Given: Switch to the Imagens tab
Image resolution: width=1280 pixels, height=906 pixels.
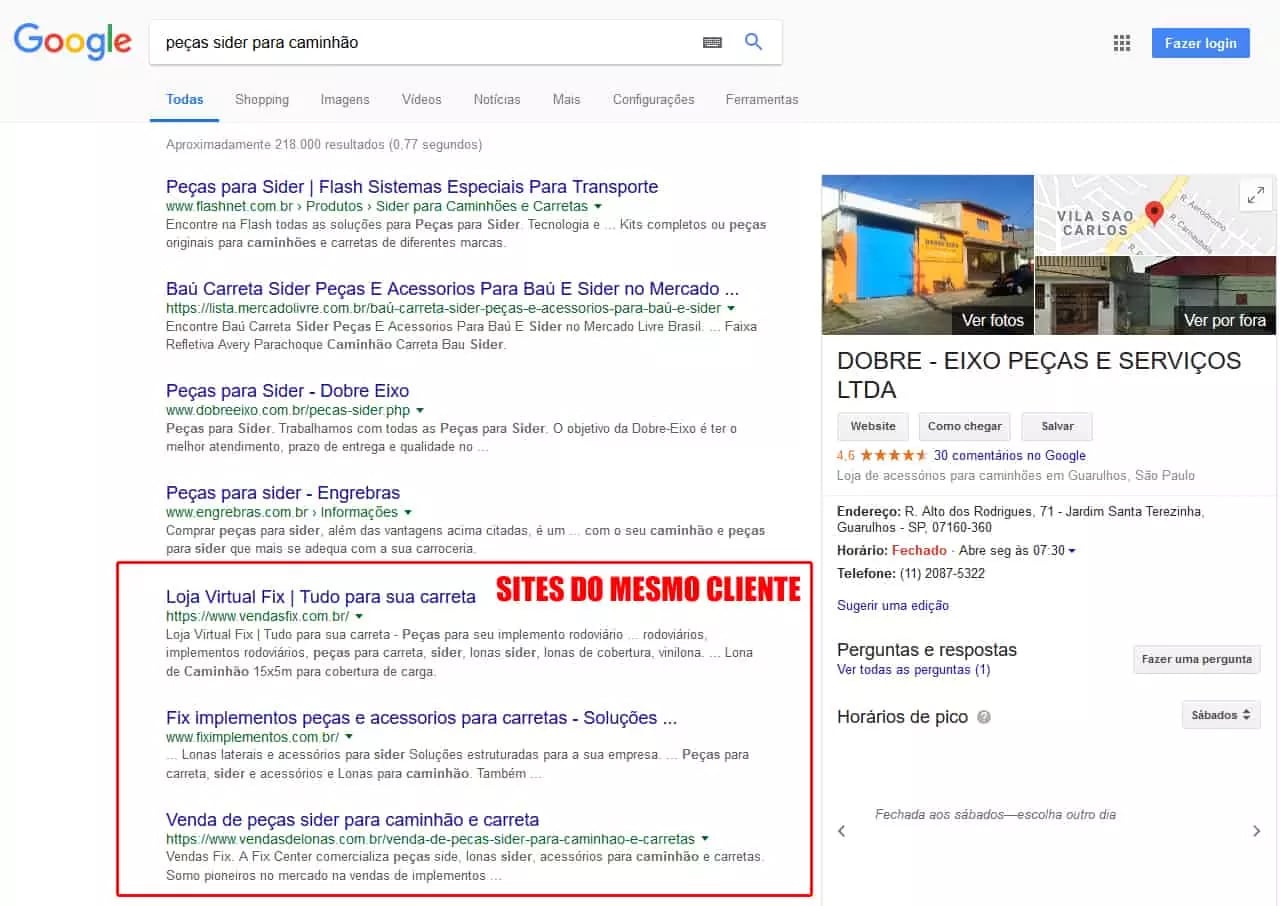Looking at the screenshot, I should 345,100.
